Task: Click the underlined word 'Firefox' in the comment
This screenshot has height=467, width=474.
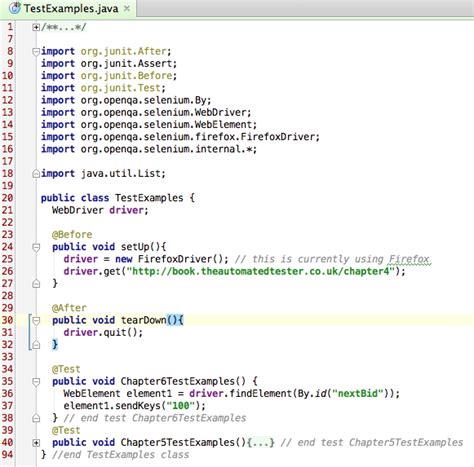Action: coord(410,259)
